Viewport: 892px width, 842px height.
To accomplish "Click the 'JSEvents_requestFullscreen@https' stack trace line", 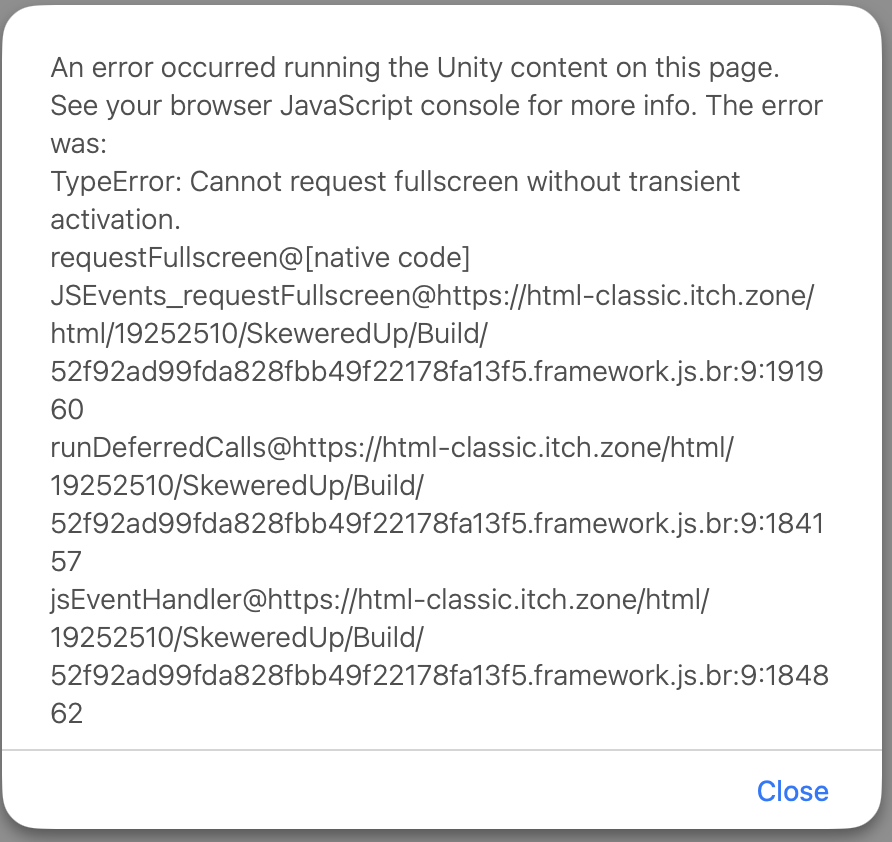I will (432, 296).
